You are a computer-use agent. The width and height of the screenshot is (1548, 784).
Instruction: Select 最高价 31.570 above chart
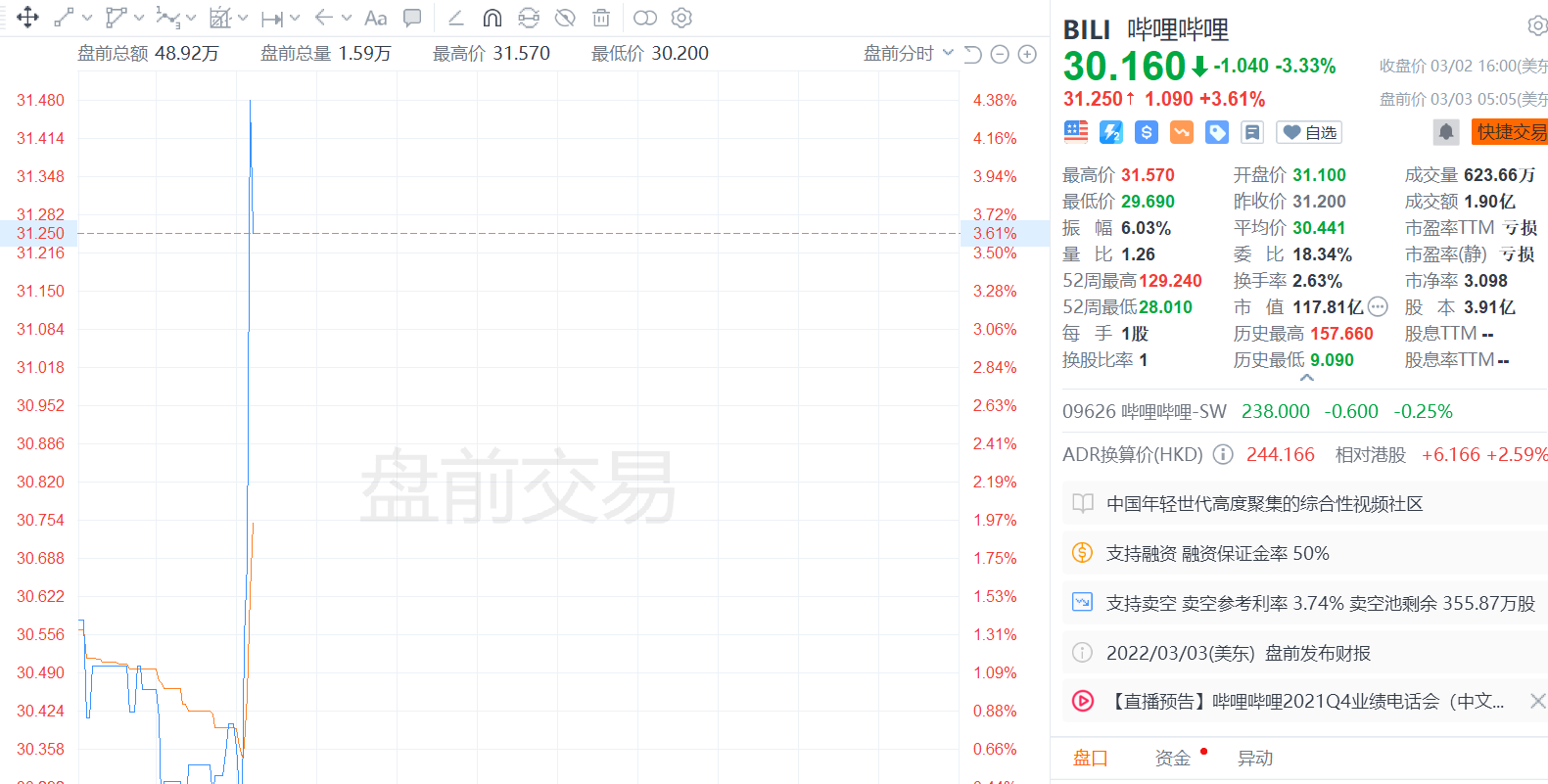(x=492, y=53)
